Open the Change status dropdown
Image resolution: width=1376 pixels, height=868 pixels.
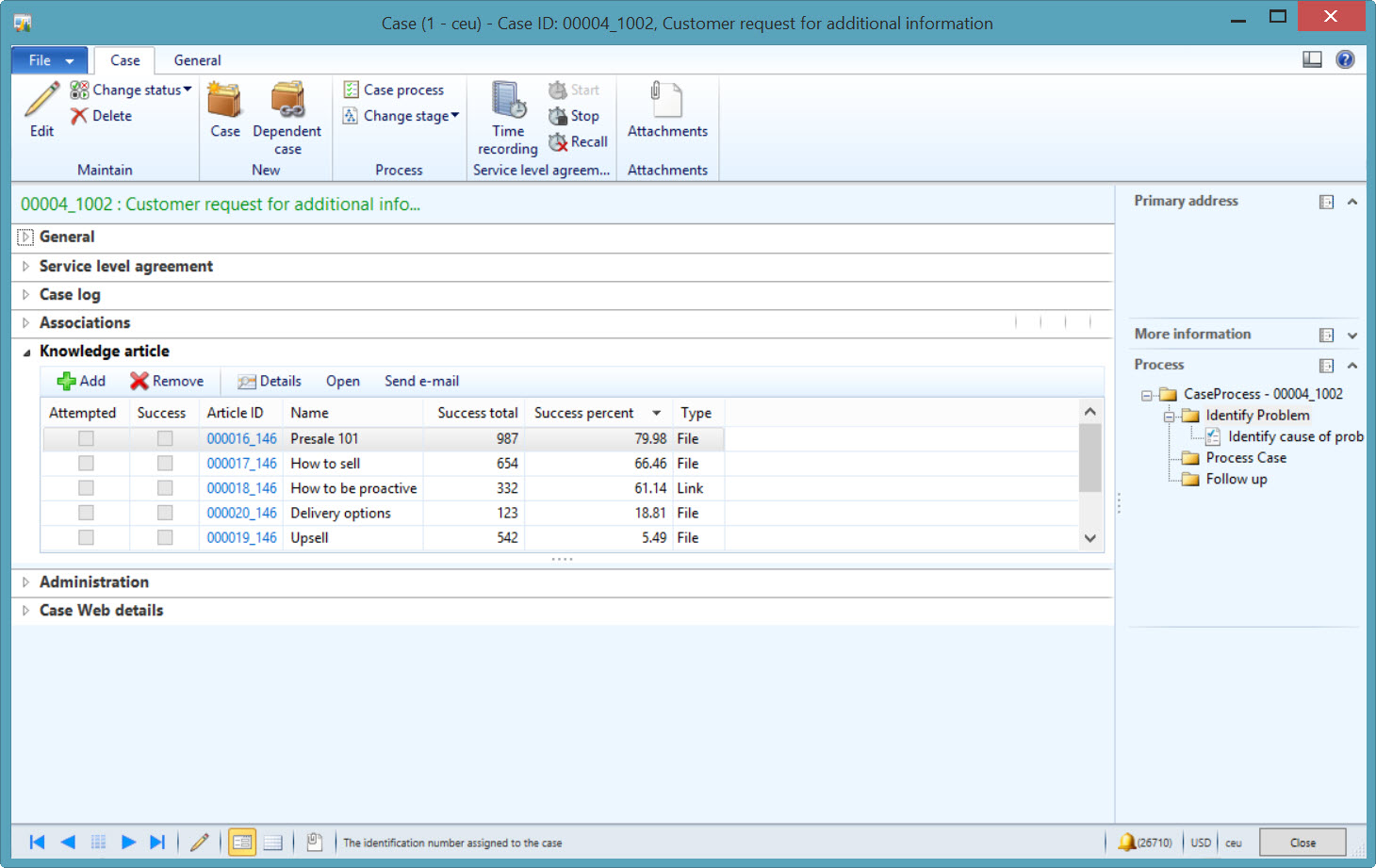pos(132,90)
